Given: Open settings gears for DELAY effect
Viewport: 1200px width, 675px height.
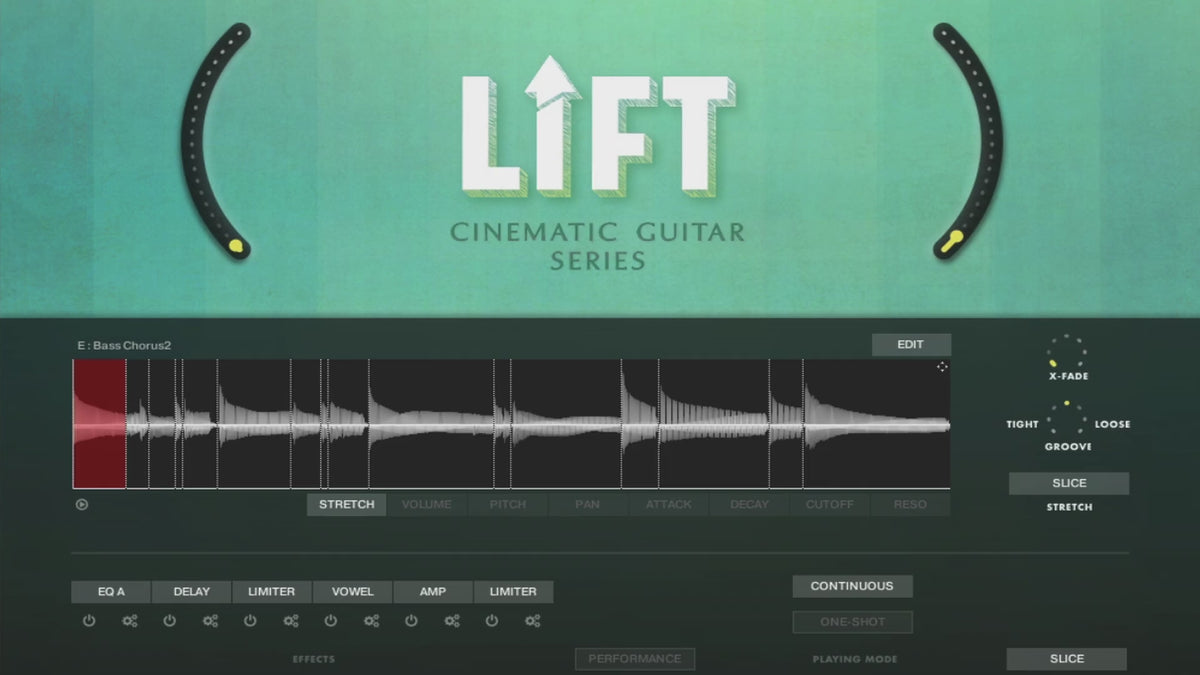Looking at the screenshot, I should (x=210, y=621).
